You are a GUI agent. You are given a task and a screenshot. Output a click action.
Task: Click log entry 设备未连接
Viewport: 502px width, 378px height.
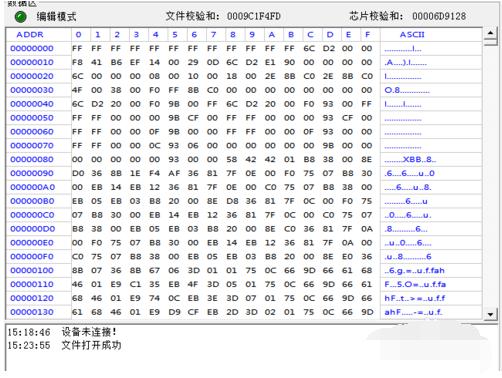pyautogui.click(x=89, y=332)
